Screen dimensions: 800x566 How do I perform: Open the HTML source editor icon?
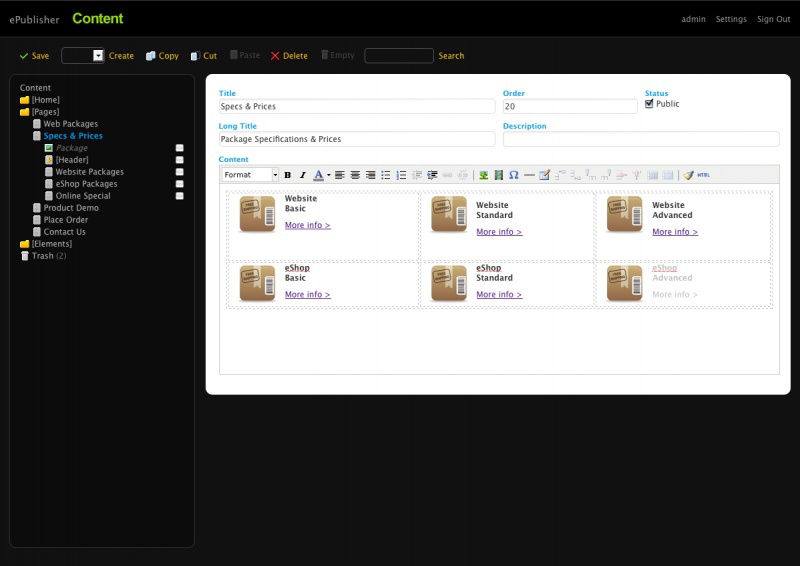click(703, 175)
